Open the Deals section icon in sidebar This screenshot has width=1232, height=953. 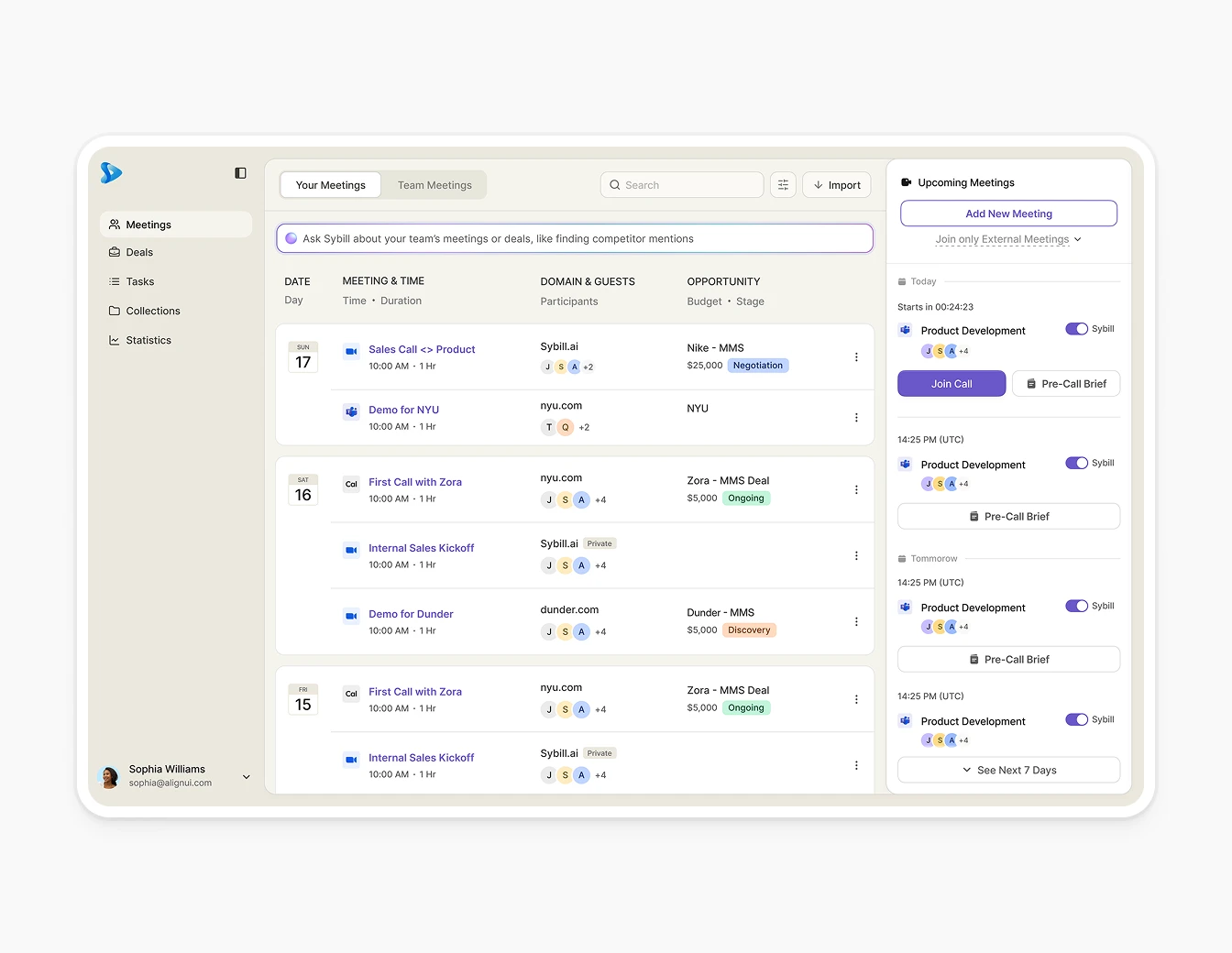tap(114, 252)
